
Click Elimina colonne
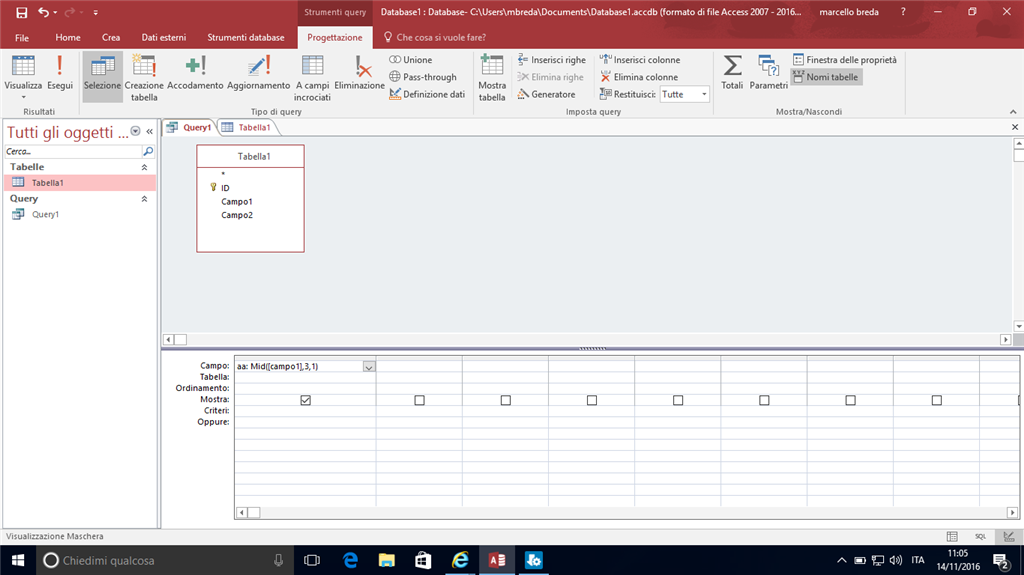coord(639,76)
